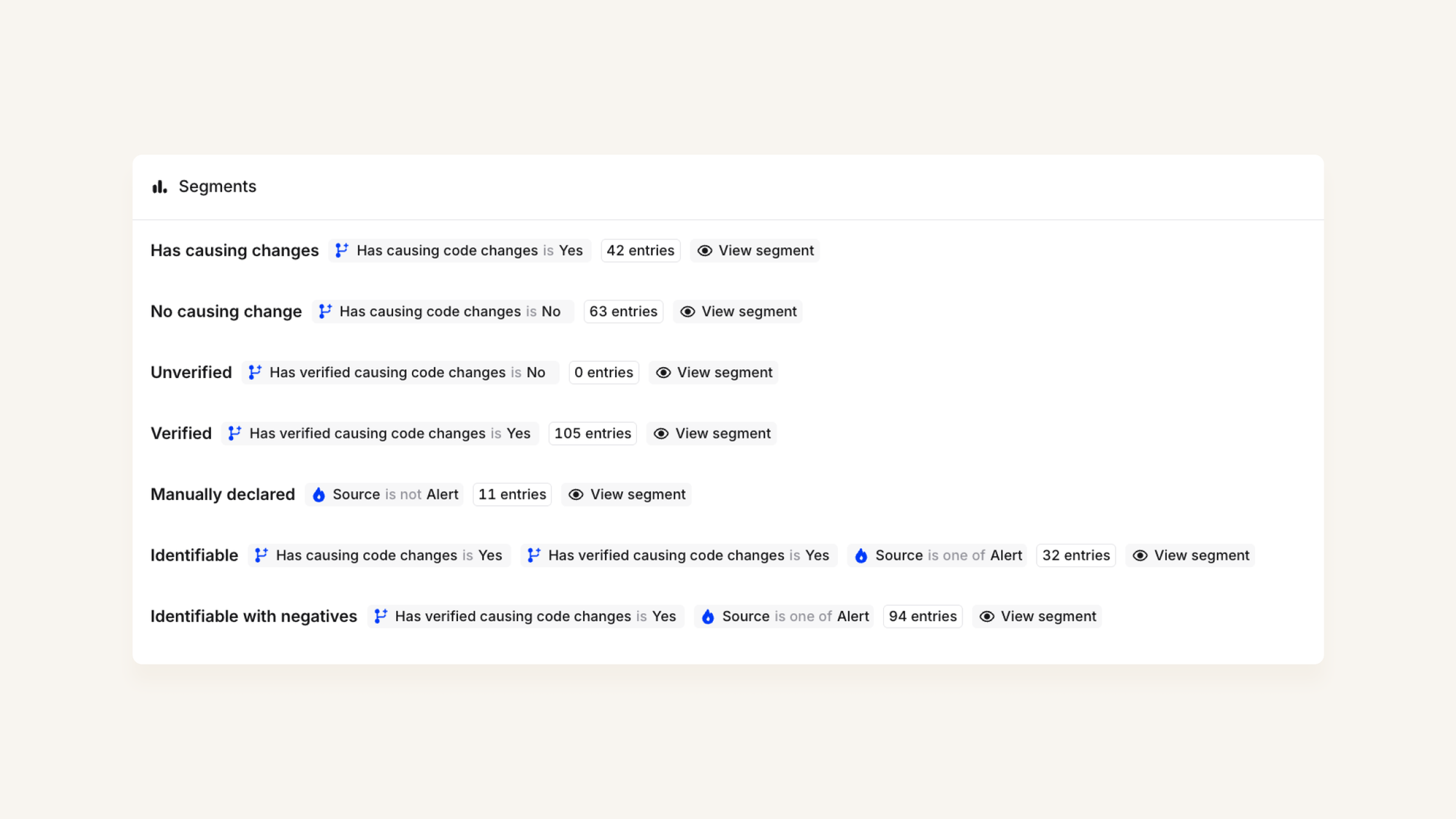Click eye icon for Unverified segment

[x=663, y=373]
